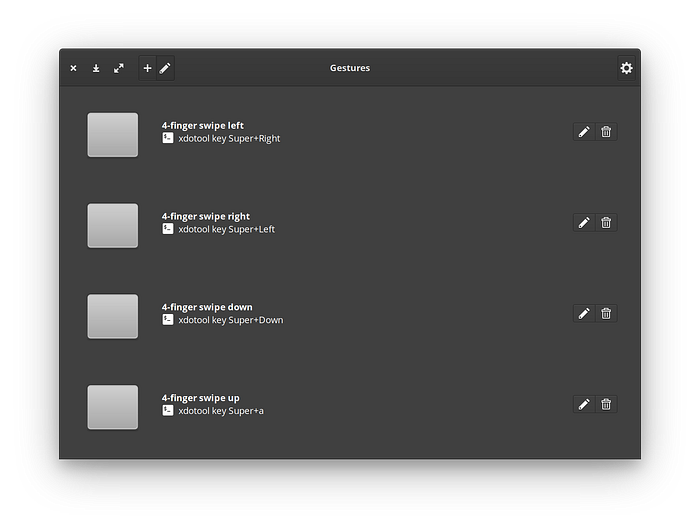This screenshot has width=700, height=529.
Task: Click the swipe left gesture thumbnail
Action: tap(112, 135)
